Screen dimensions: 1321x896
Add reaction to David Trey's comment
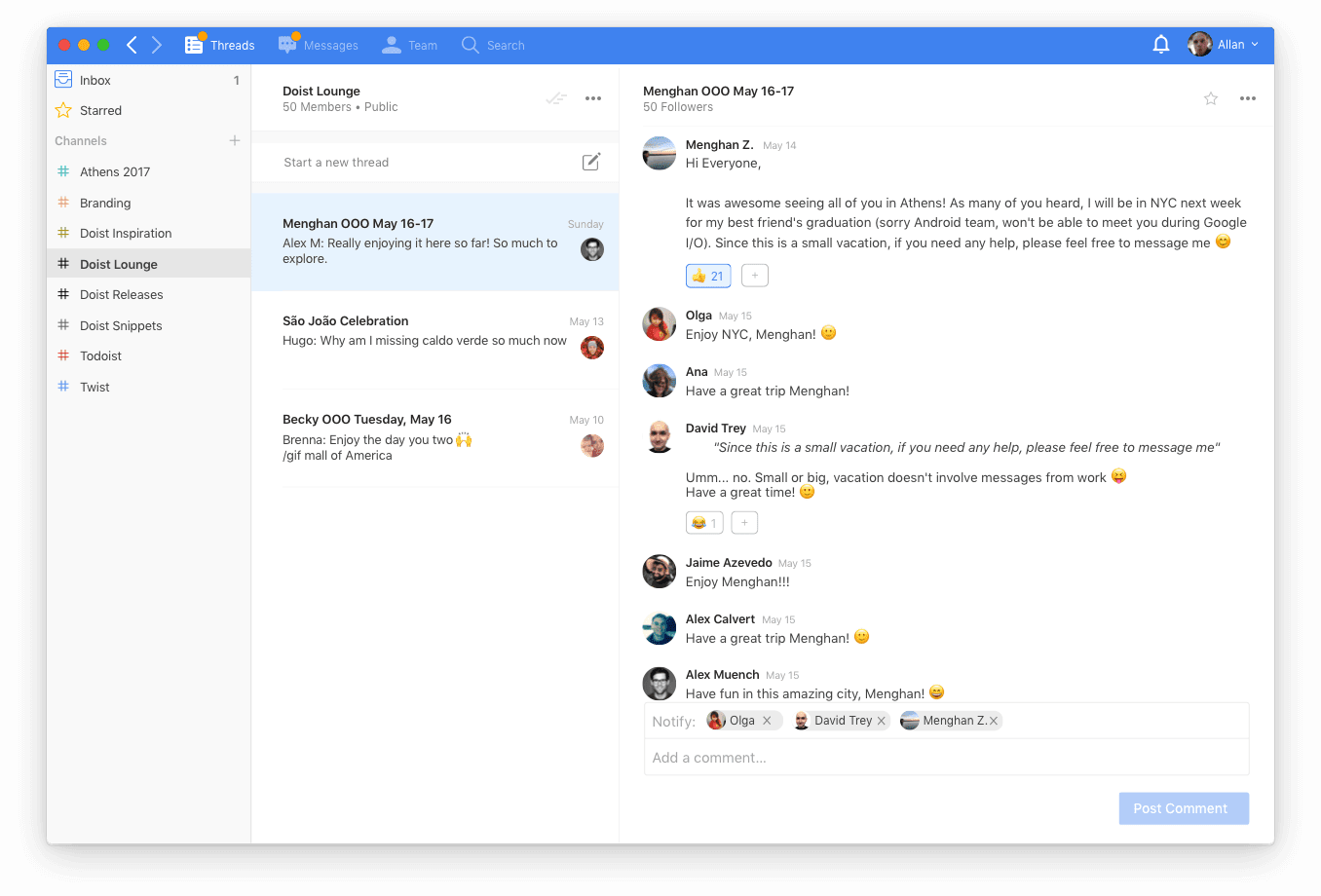pos(744,523)
